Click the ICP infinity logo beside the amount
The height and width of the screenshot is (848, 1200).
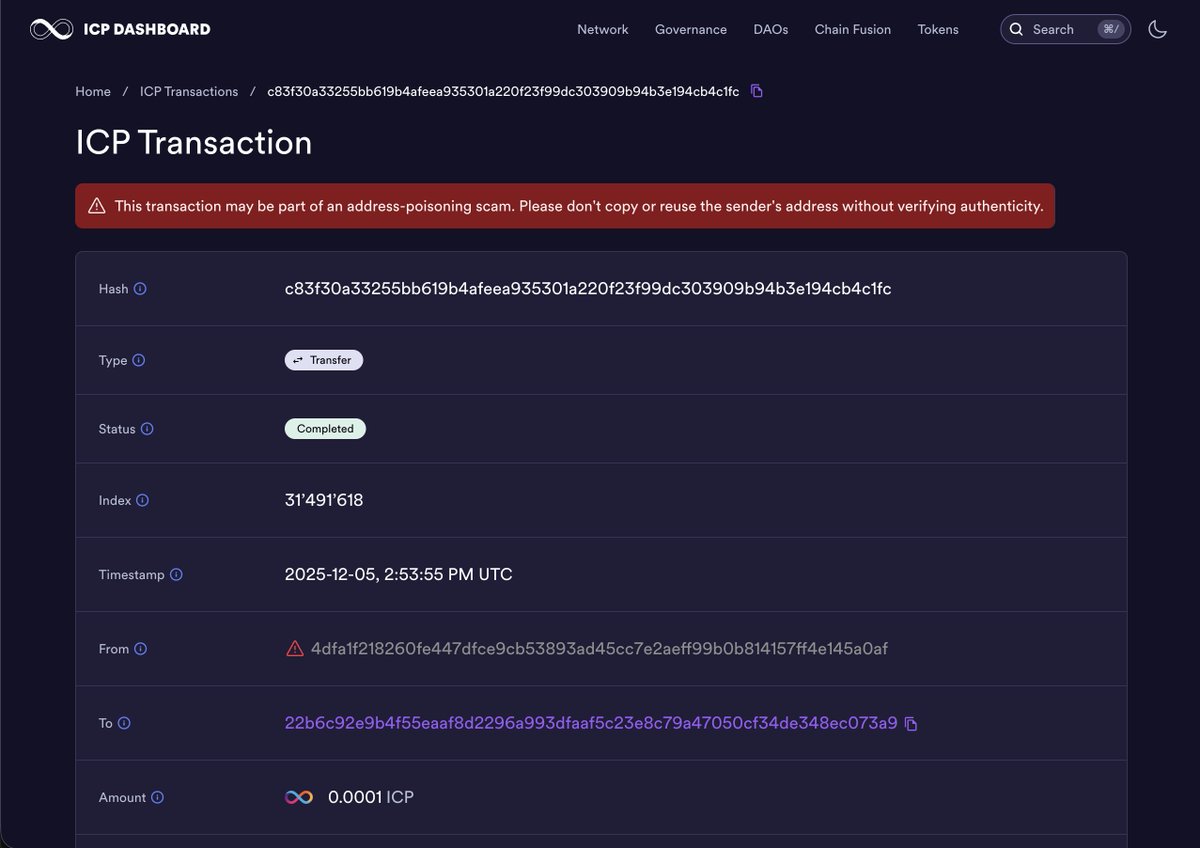(x=298, y=797)
